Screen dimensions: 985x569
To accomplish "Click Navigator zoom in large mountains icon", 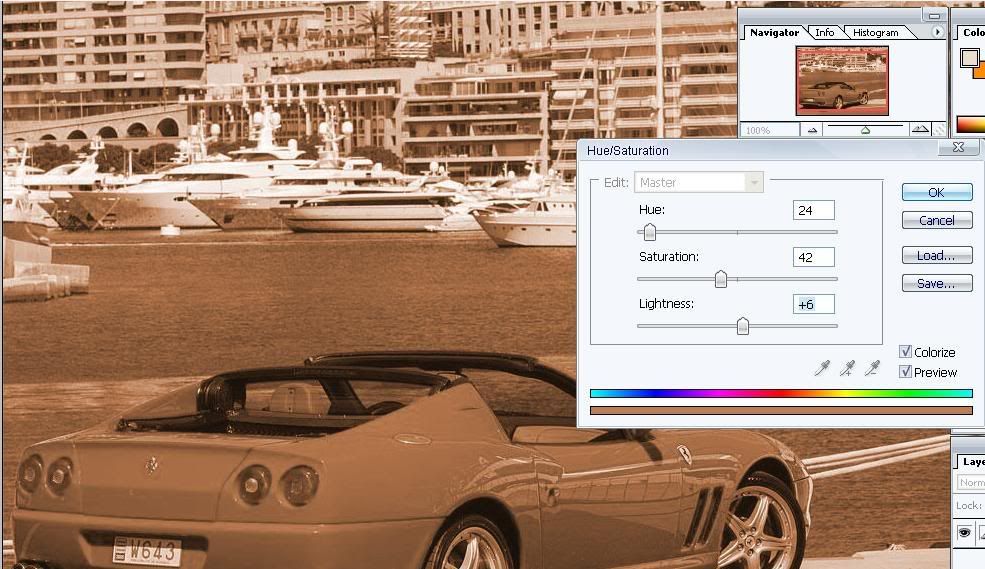I will (x=920, y=129).
